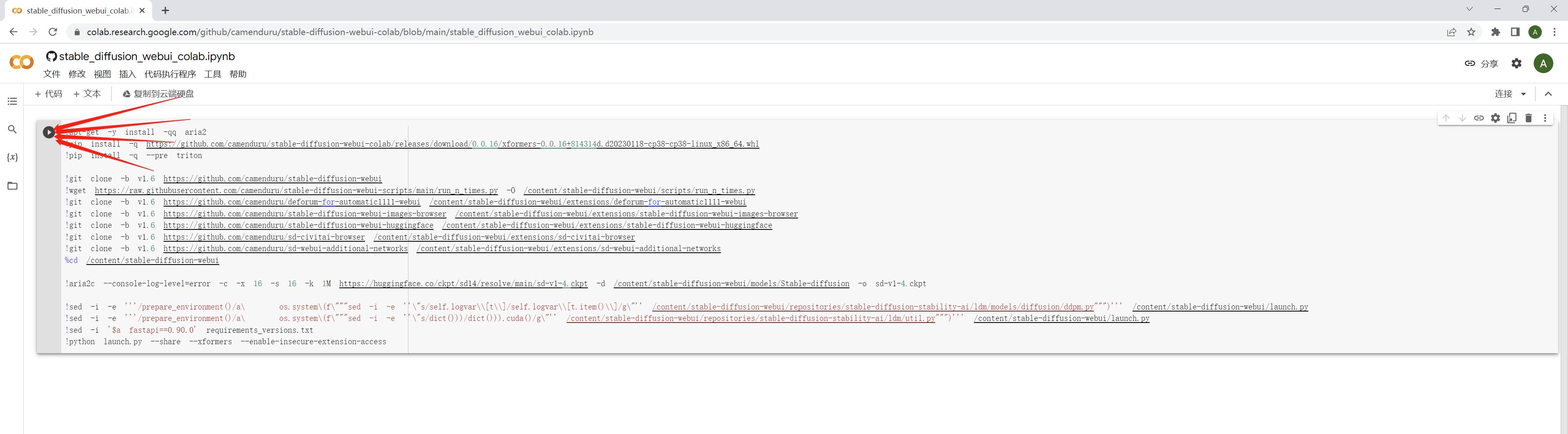Open more cell actions menu
This screenshot has width=1568, height=434.
pos(1545,118)
